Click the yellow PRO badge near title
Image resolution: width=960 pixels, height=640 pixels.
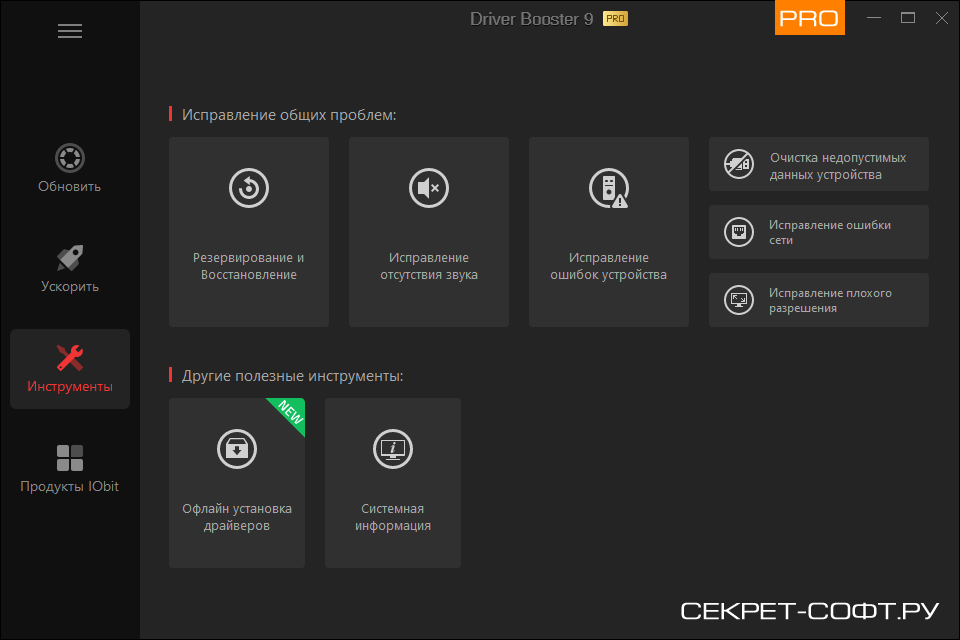tap(615, 19)
